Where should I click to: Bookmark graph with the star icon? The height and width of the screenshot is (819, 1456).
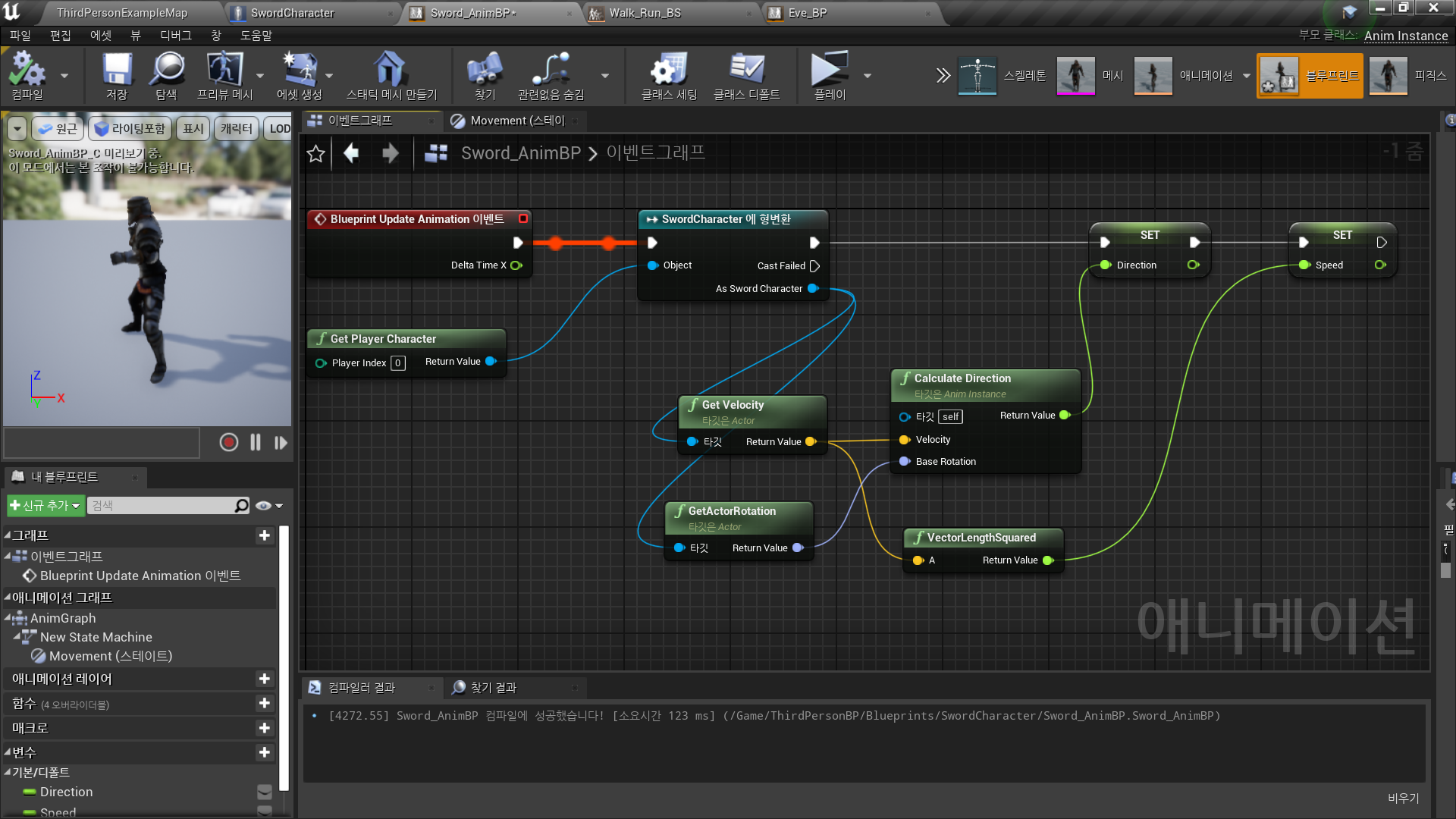tap(316, 154)
